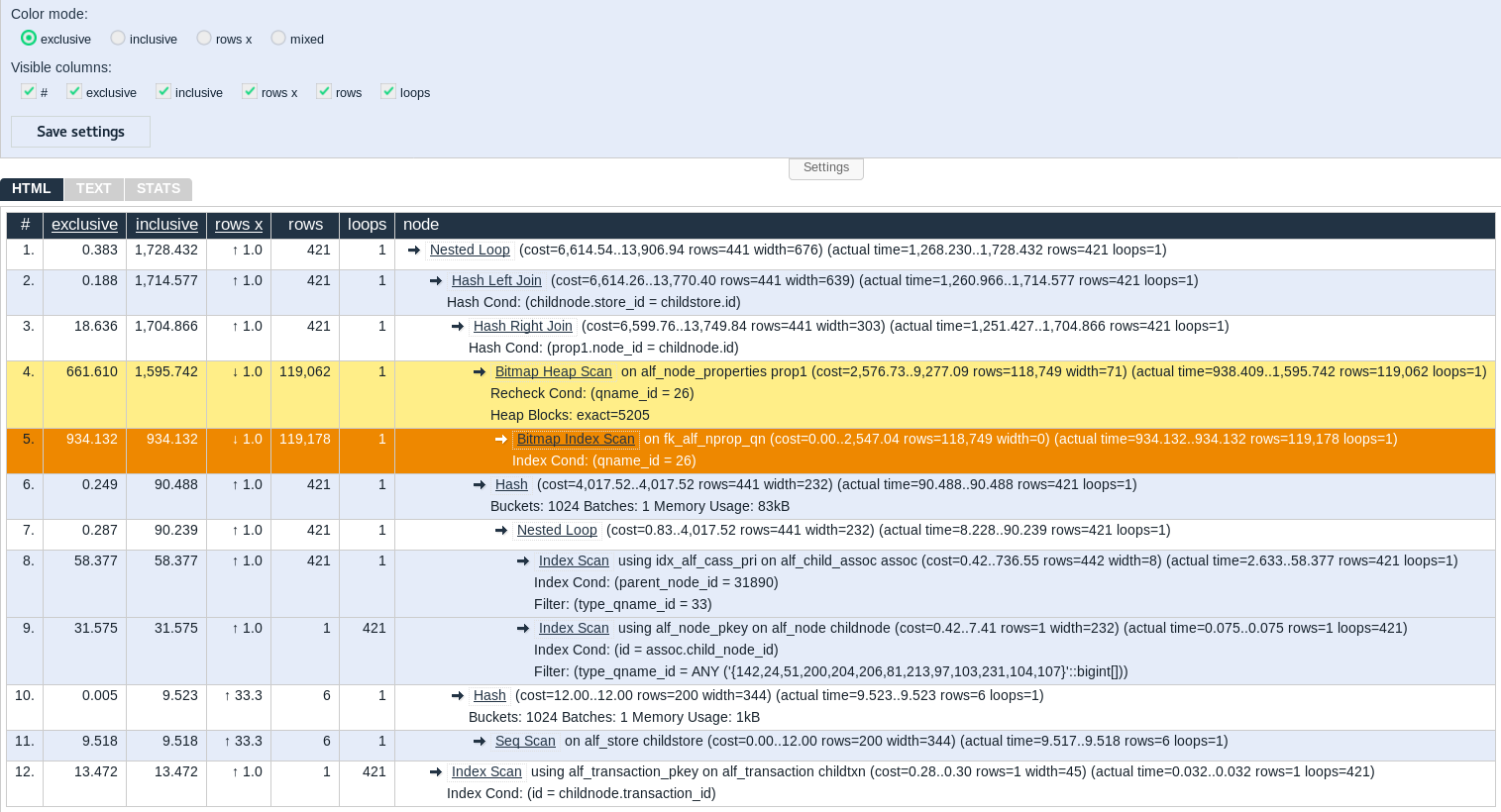Click the rows value 119,178

tap(305, 439)
